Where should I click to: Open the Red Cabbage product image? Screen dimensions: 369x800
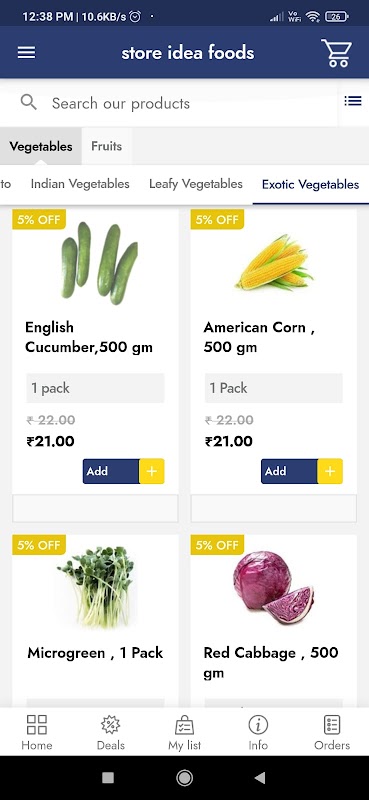click(274, 587)
